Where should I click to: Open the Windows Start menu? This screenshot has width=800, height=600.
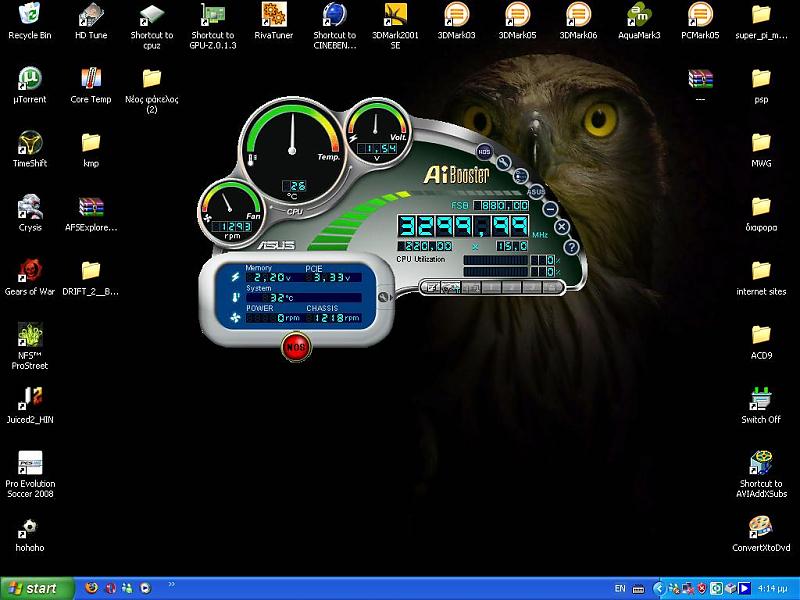37,588
